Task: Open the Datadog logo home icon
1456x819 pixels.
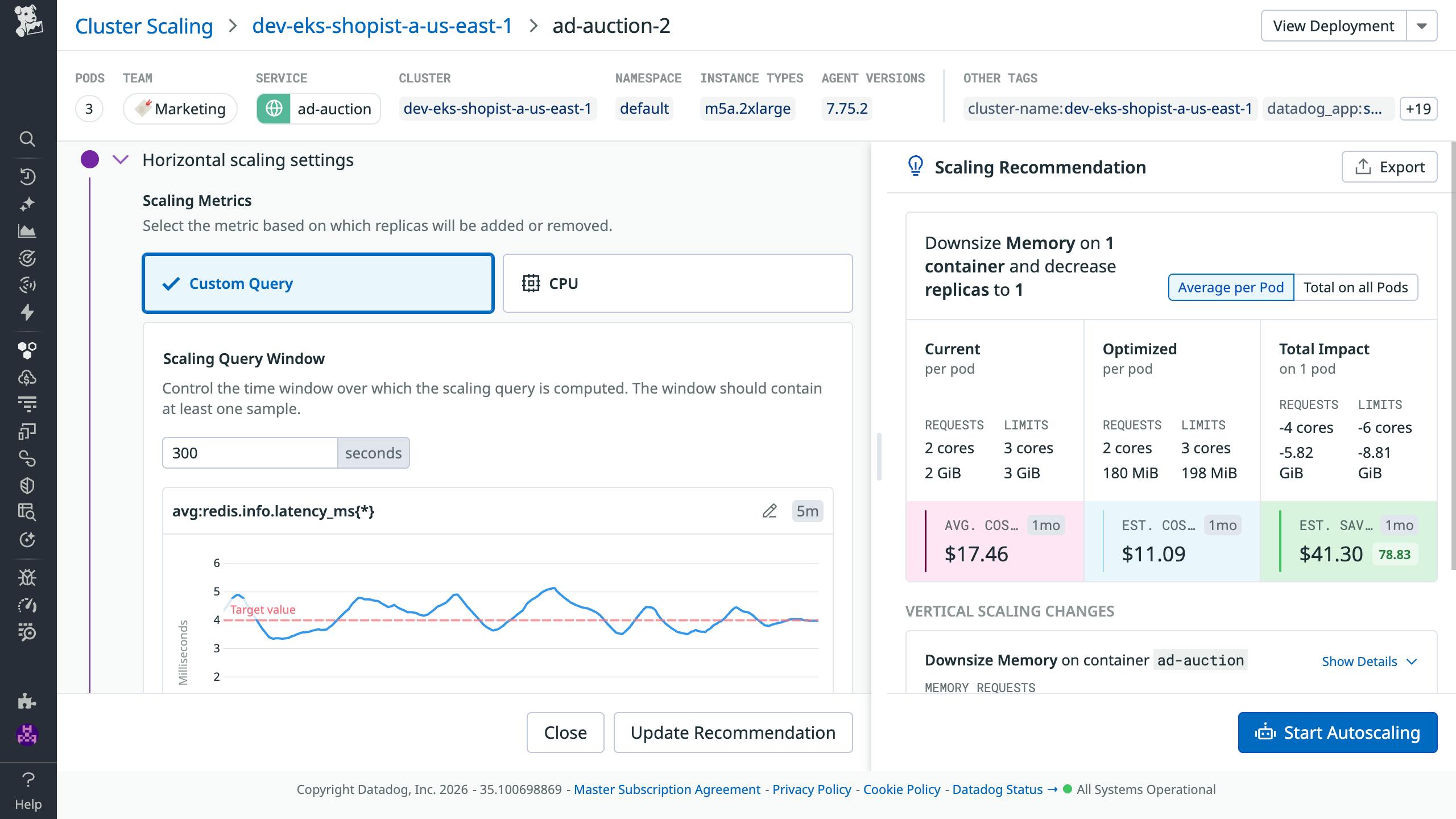Action: click(28, 21)
